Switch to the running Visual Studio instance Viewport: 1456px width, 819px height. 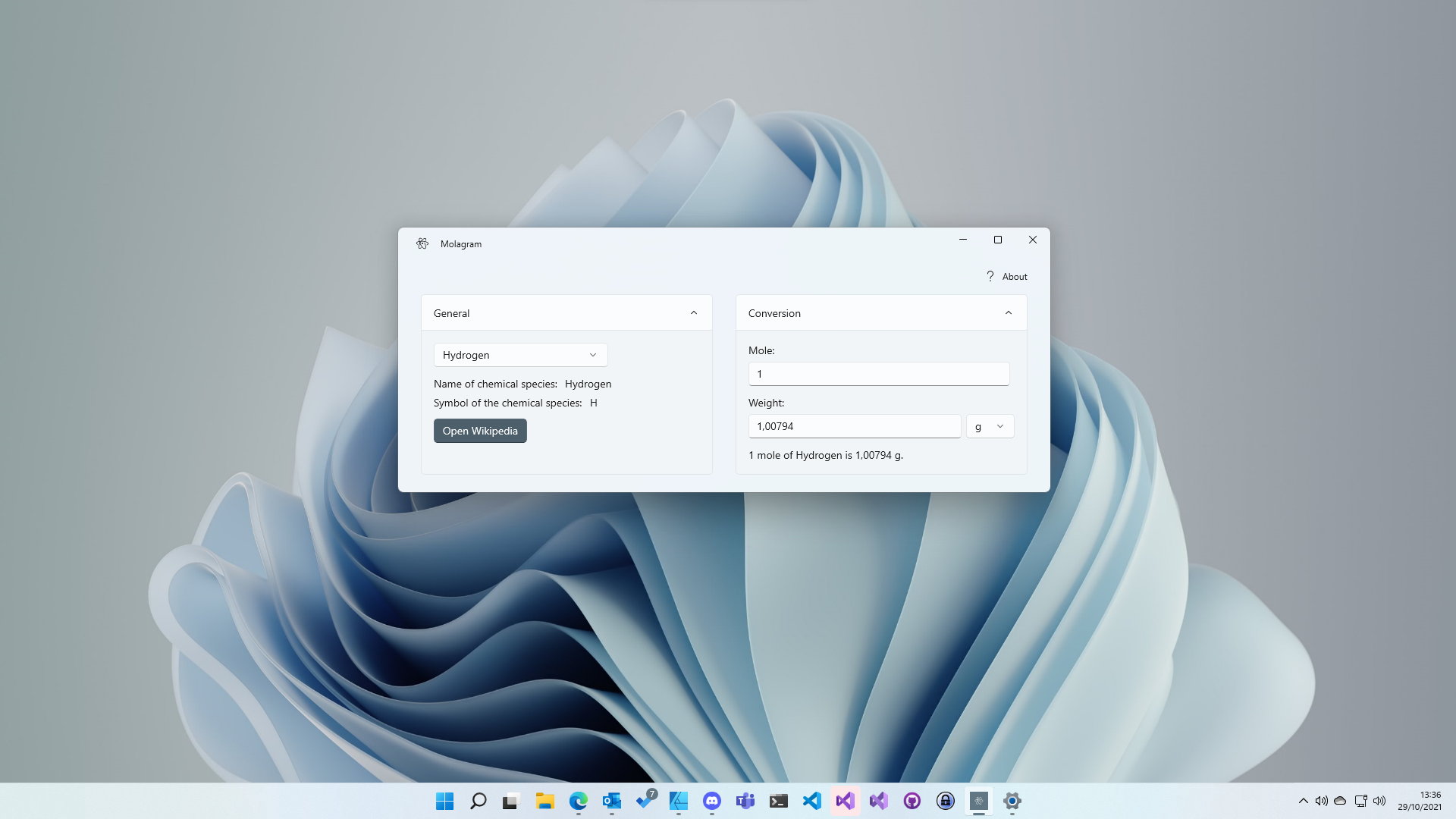click(x=845, y=801)
